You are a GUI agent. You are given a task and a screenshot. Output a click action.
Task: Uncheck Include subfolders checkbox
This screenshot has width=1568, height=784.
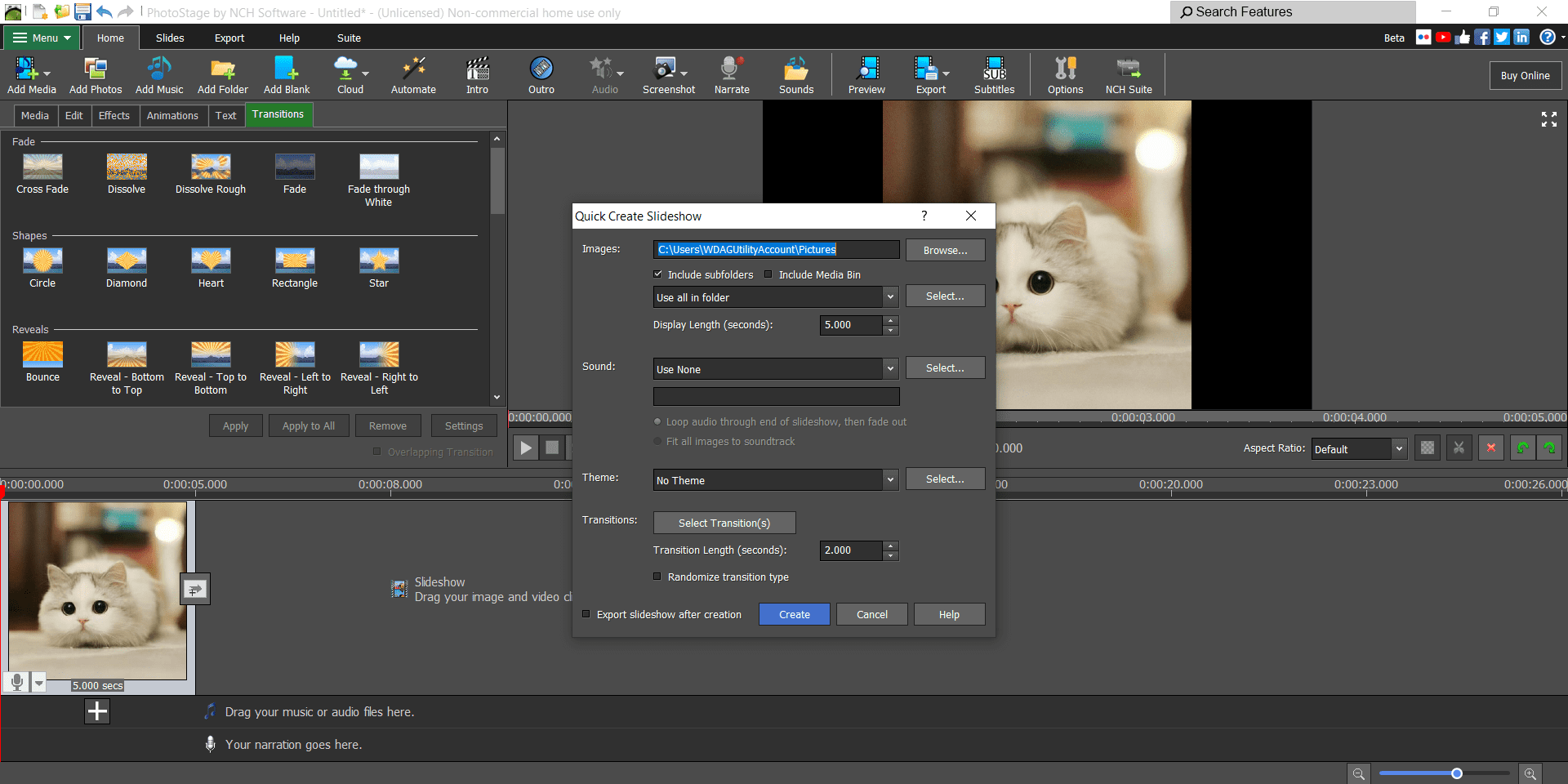[x=658, y=274]
